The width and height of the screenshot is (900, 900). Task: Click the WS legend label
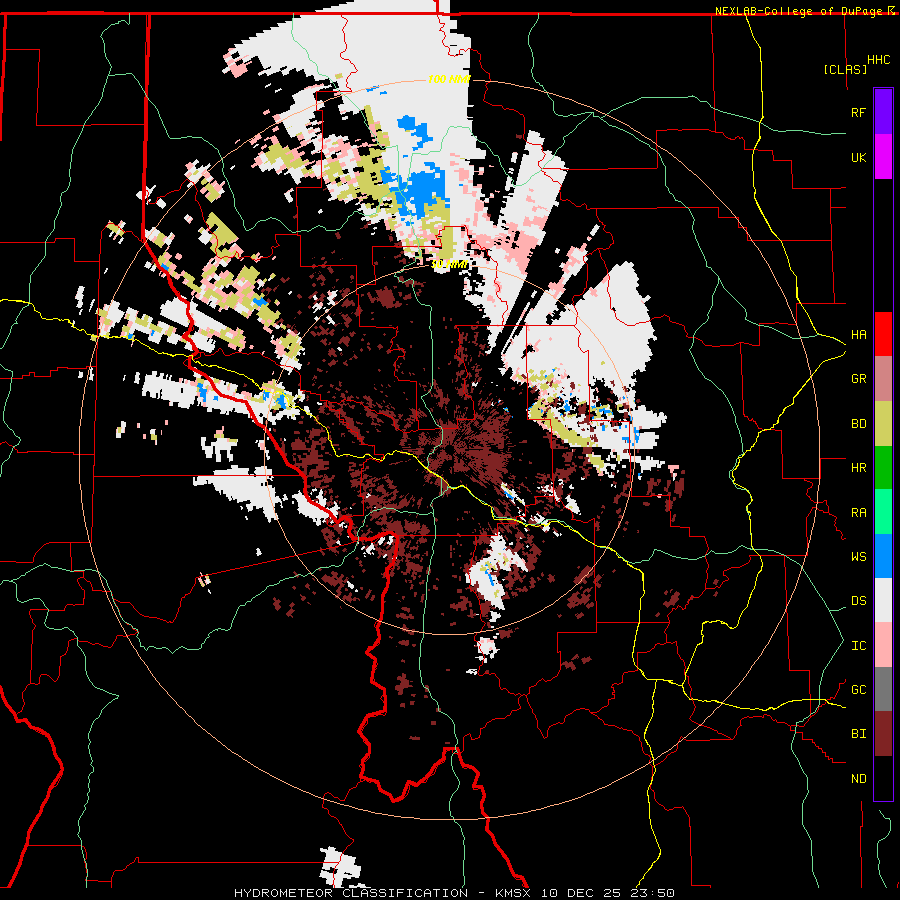[x=858, y=557]
